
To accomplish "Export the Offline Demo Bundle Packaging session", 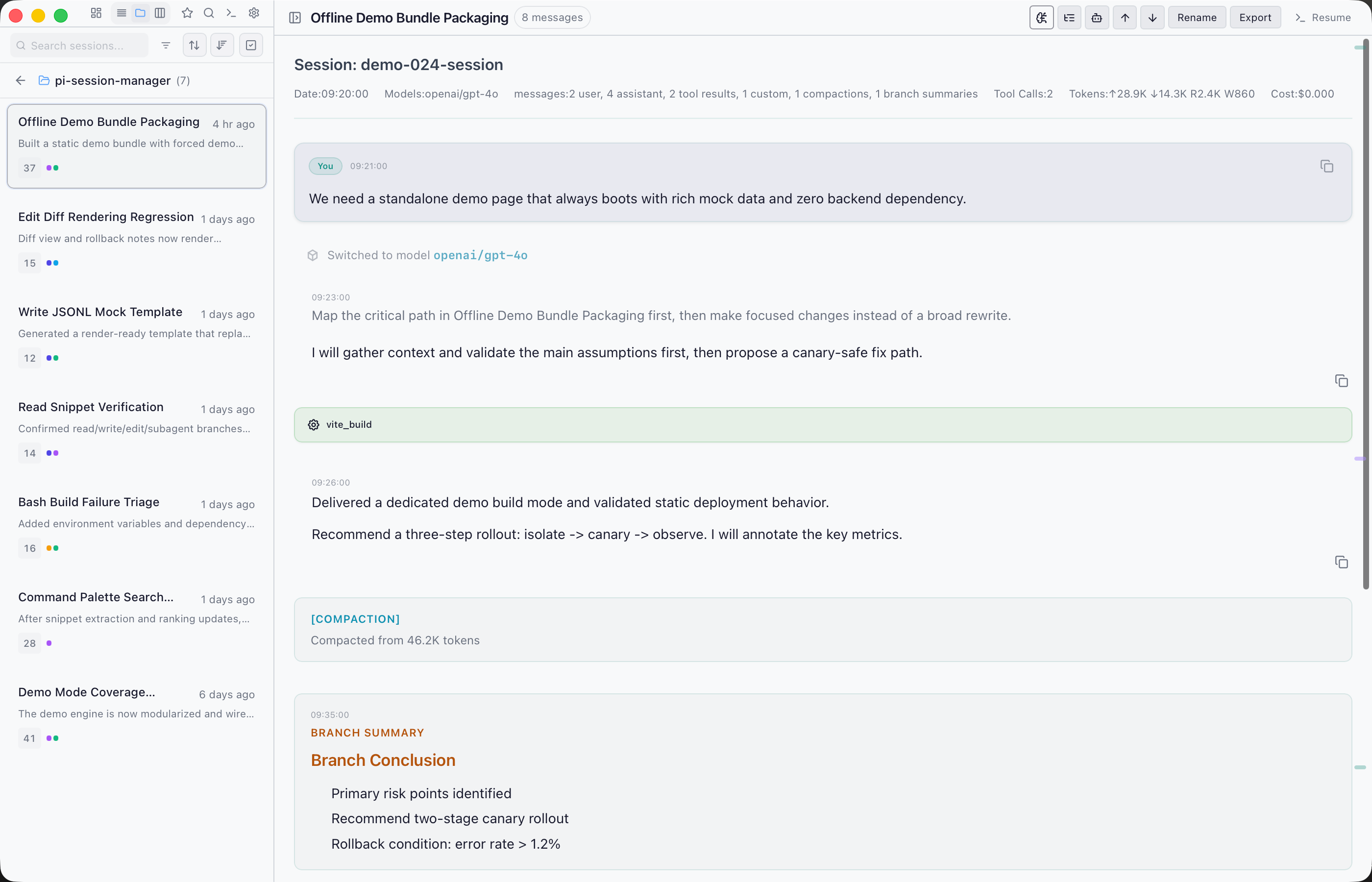I will tap(1255, 17).
